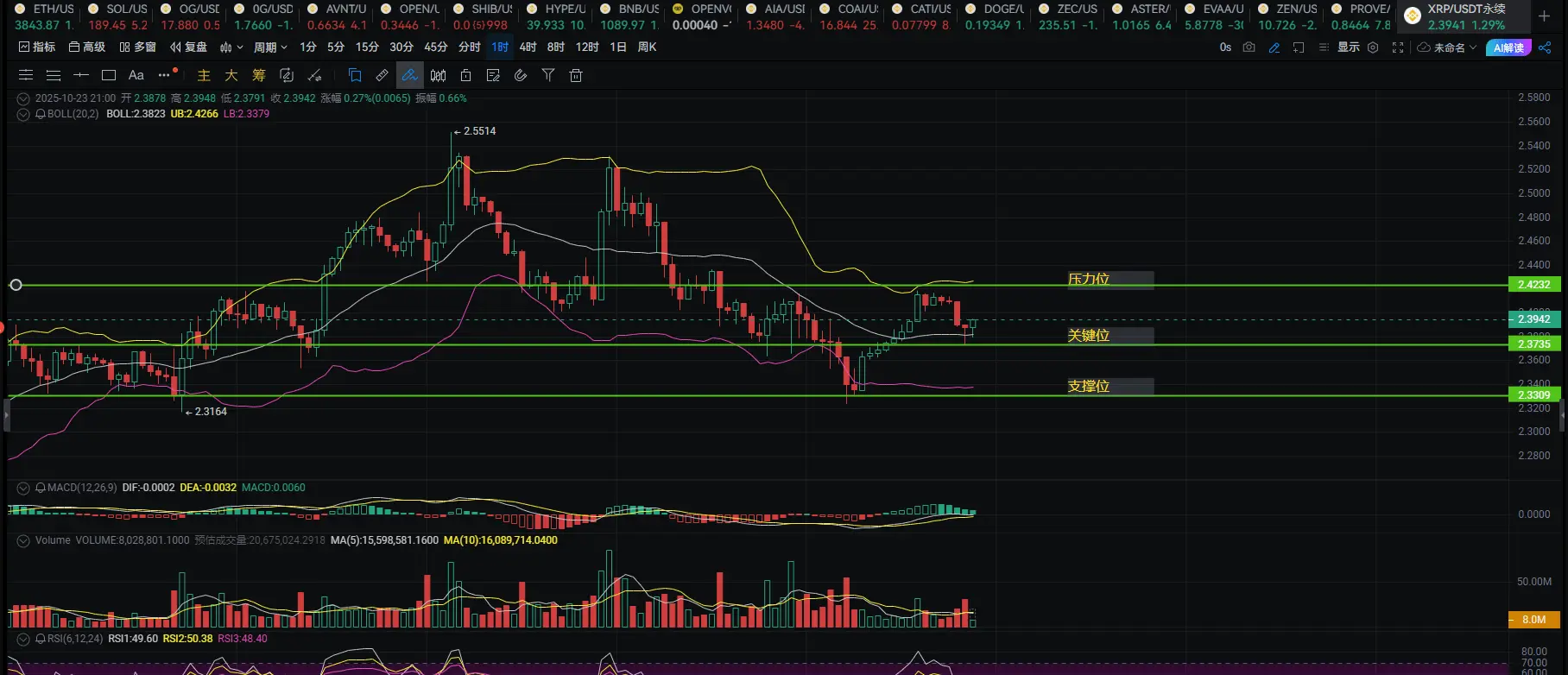Click the trash icon to delete drawings
1568x675 pixels.
[576, 76]
